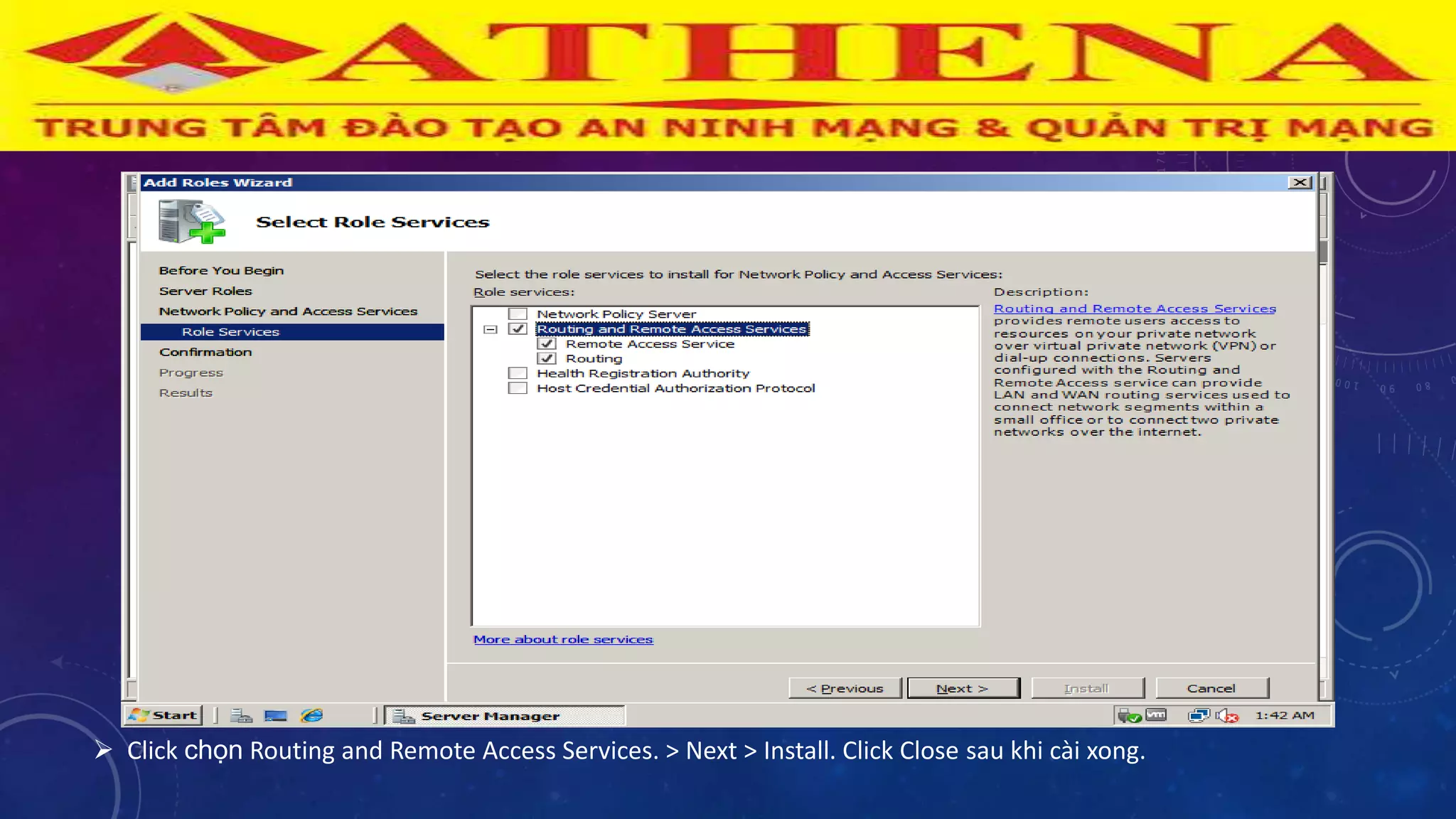This screenshot has height=819, width=1456.
Task: Click the Previous button
Action: pos(845,688)
